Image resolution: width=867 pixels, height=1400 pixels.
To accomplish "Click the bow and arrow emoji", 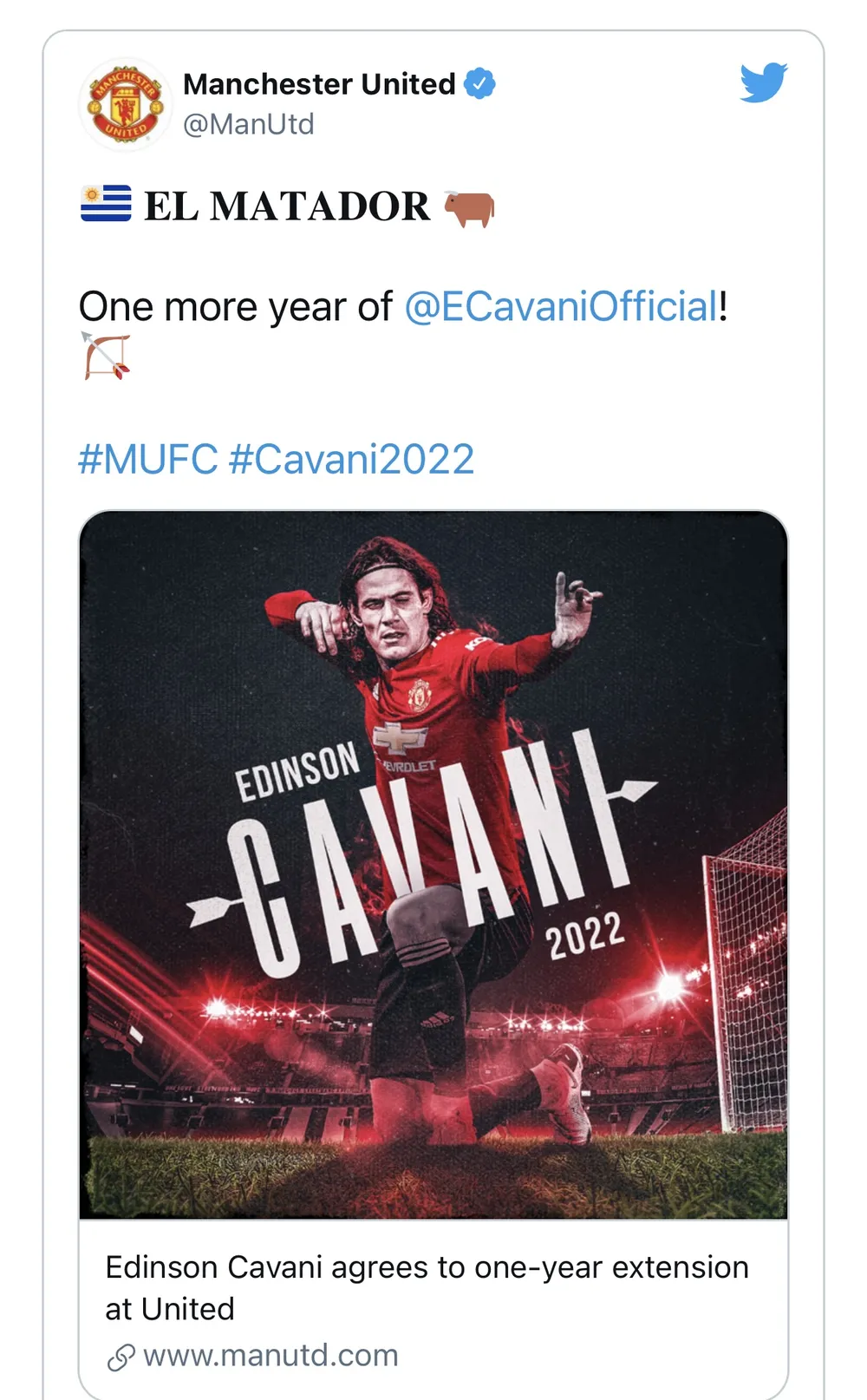I will 107,357.
